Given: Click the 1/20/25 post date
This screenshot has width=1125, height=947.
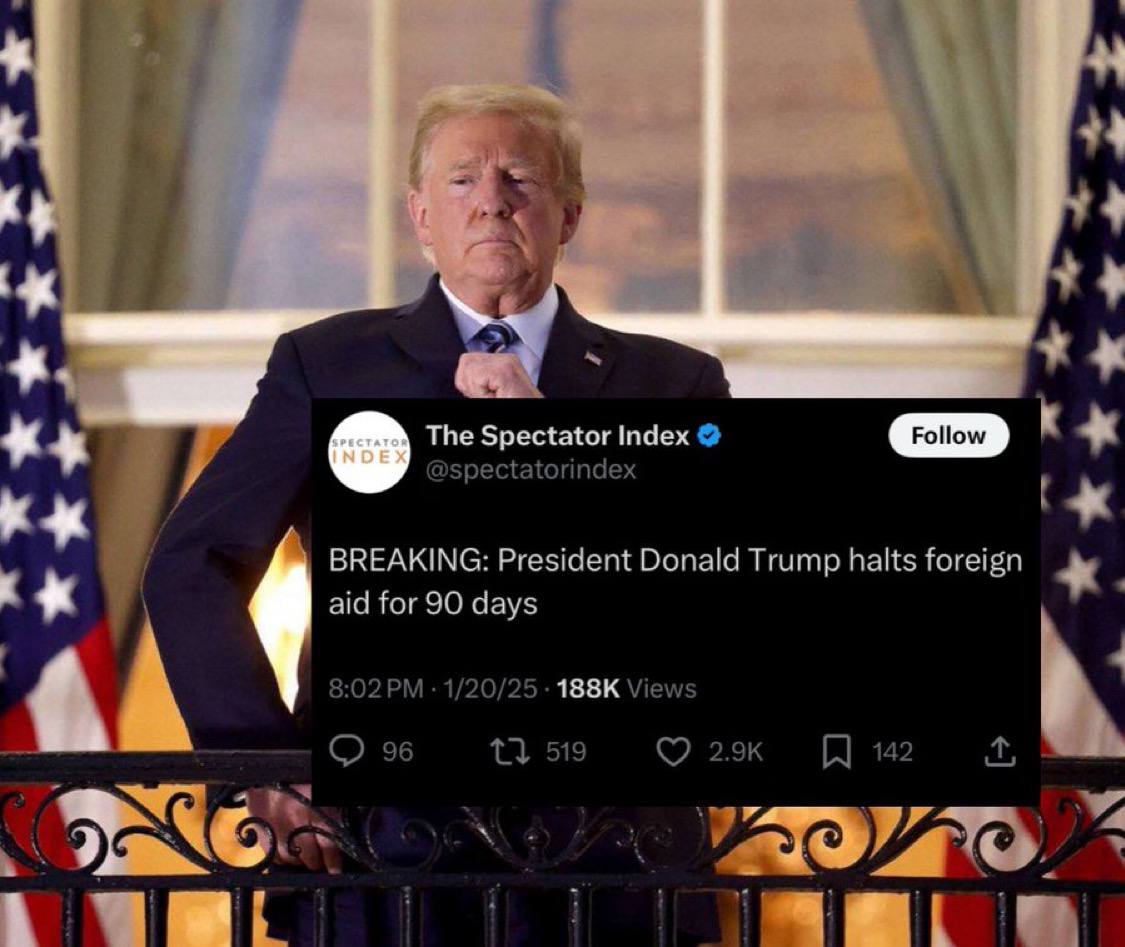Looking at the screenshot, I should tap(490, 689).
